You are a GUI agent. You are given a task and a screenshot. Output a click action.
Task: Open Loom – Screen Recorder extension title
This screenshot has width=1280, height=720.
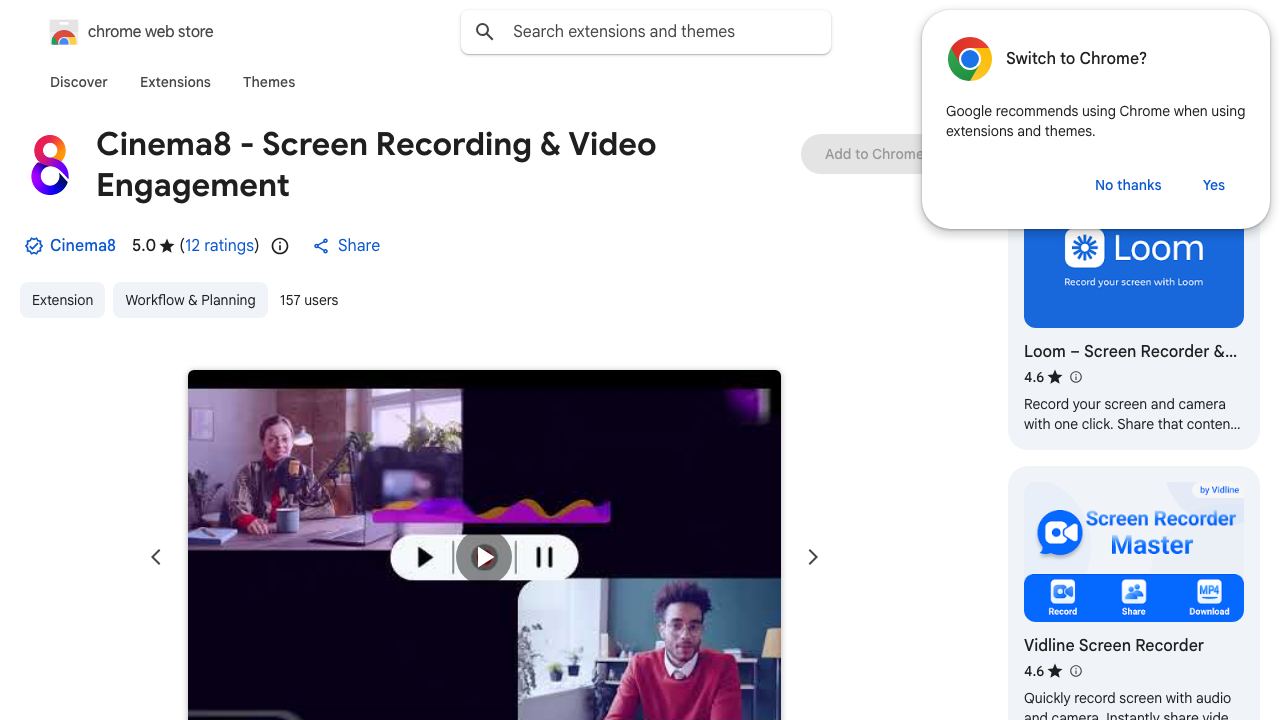[x=1130, y=351]
